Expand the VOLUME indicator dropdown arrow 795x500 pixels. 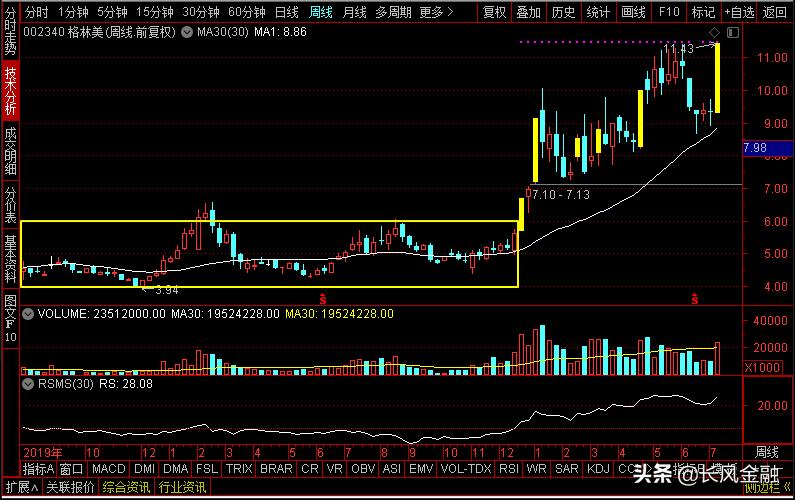click(28, 314)
